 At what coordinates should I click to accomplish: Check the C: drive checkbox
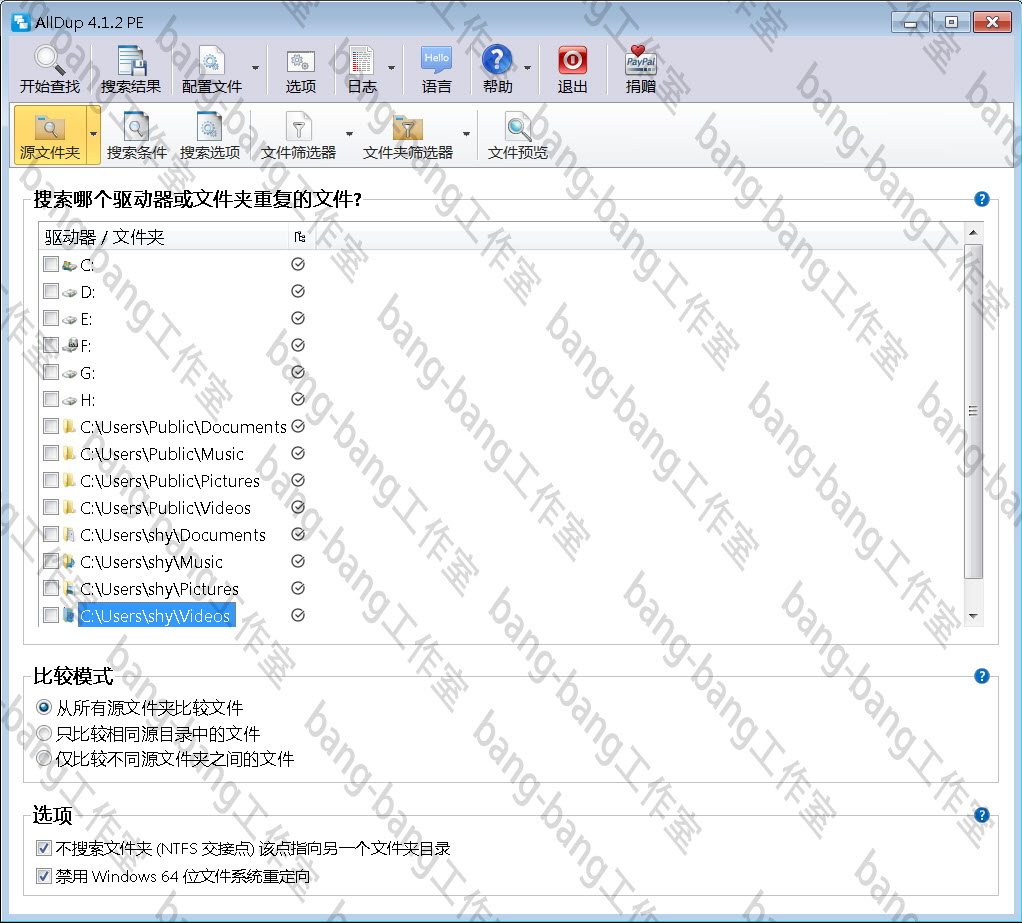pyautogui.click(x=51, y=265)
